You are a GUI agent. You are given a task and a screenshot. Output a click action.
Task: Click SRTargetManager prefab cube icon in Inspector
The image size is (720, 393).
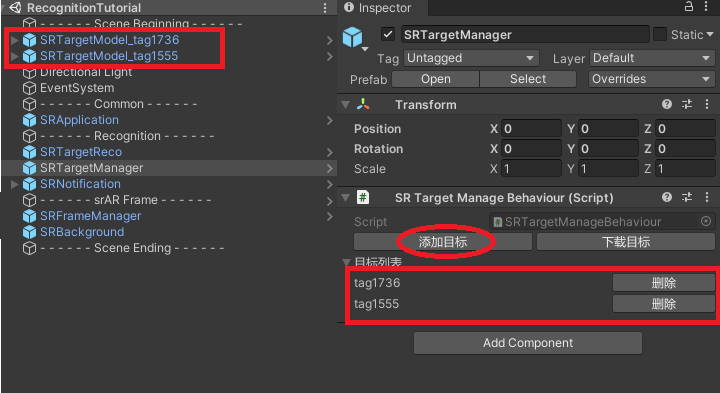353,37
